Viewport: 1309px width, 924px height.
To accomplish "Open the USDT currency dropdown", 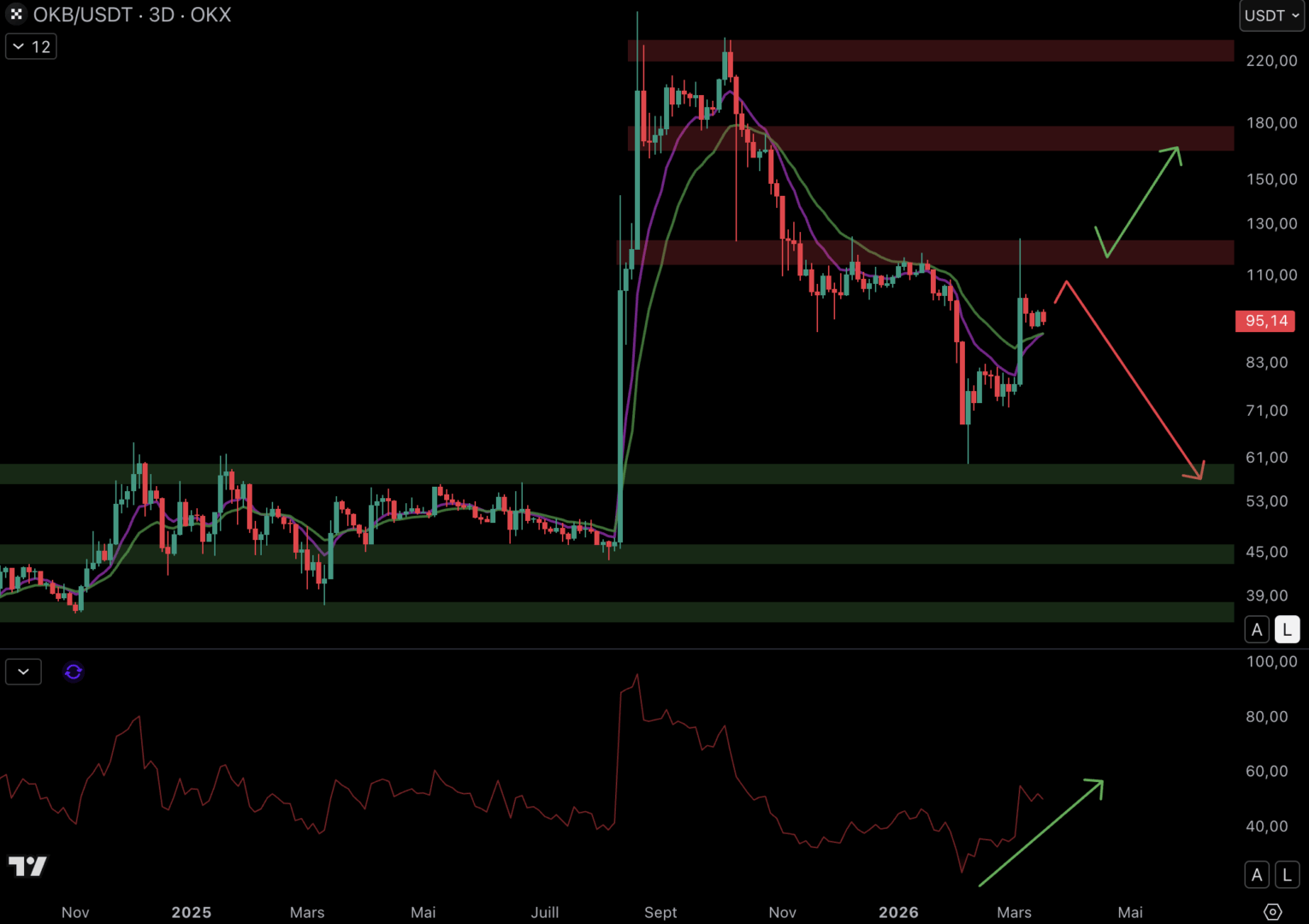I will pyautogui.click(x=1271, y=15).
